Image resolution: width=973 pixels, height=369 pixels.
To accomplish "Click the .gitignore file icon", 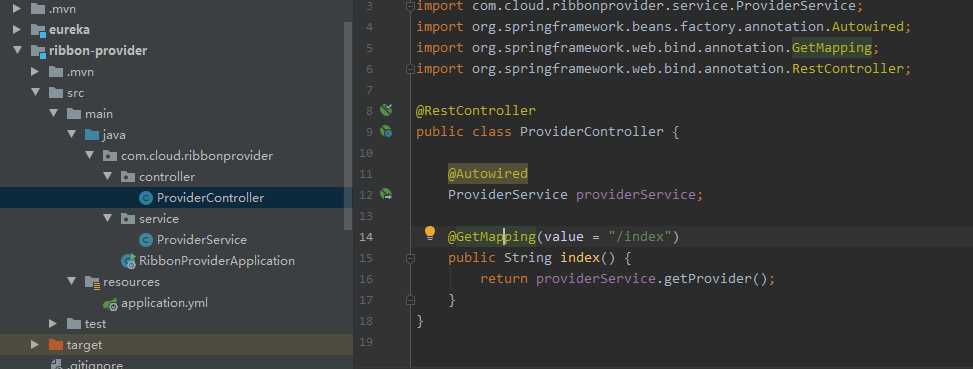I will tap(56, 364).
